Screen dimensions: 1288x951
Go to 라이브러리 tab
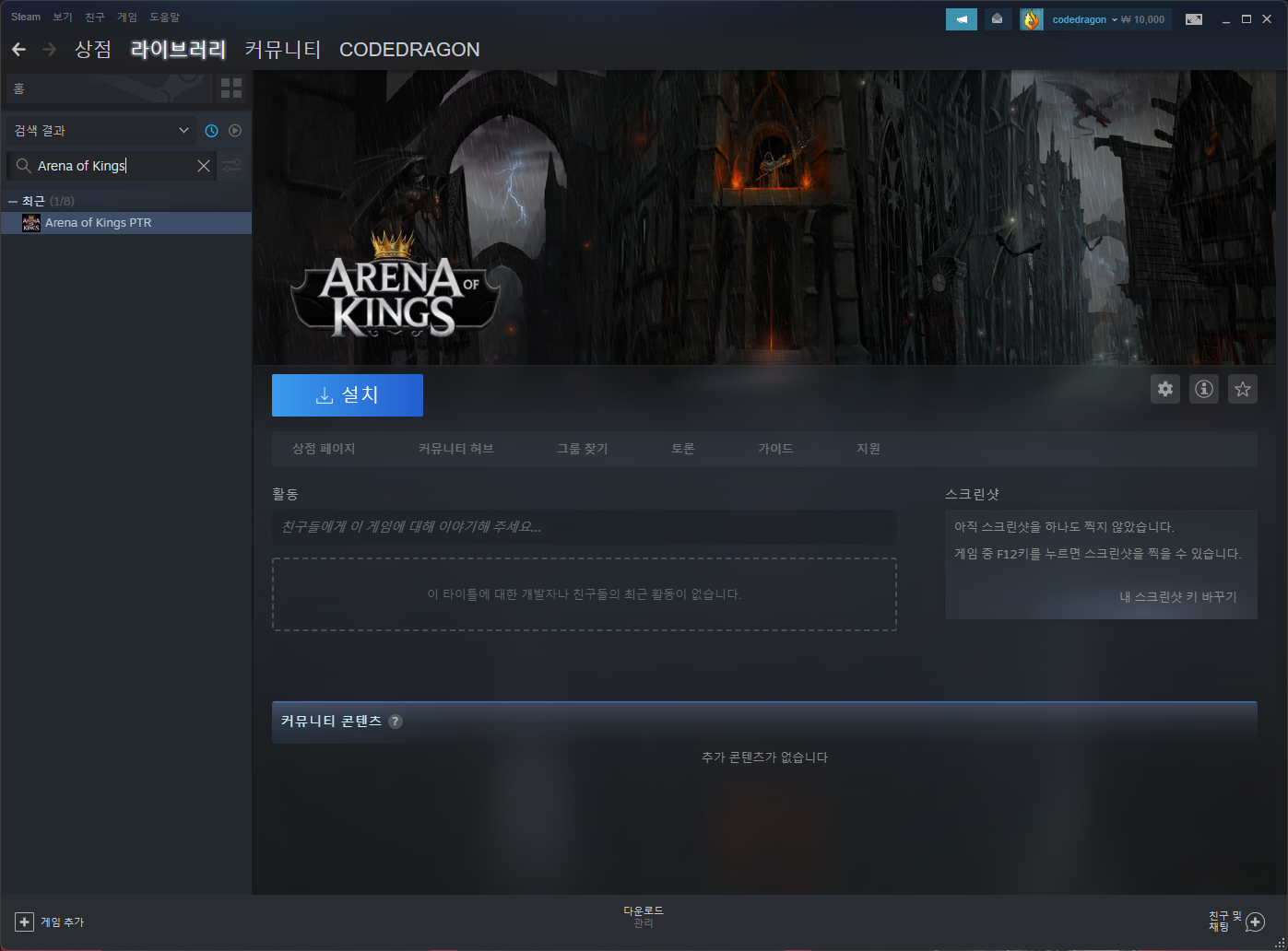(x=179, y=49)
